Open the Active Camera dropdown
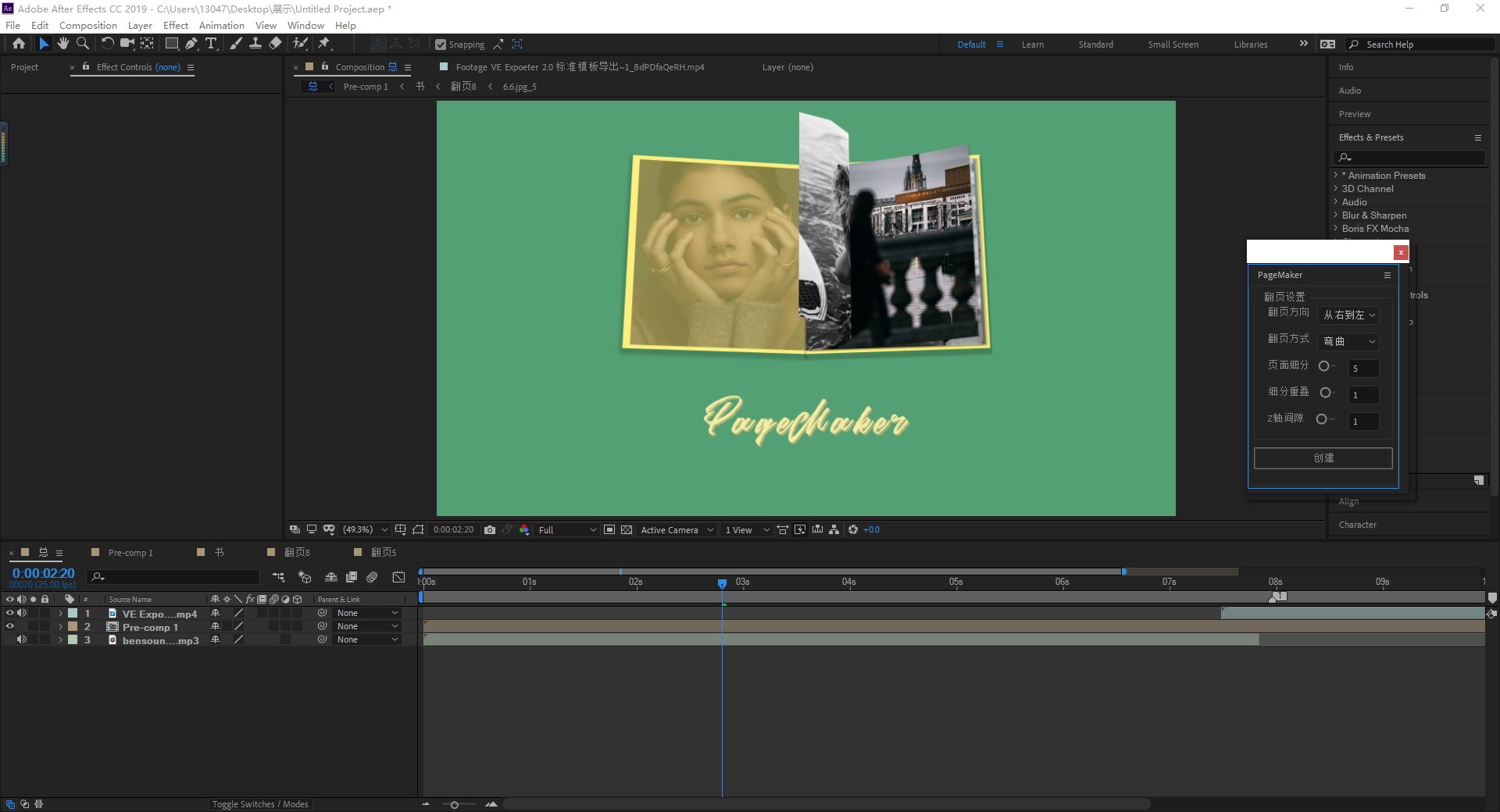This screenshot has height=812, width=1500. (x=677, y=529)
